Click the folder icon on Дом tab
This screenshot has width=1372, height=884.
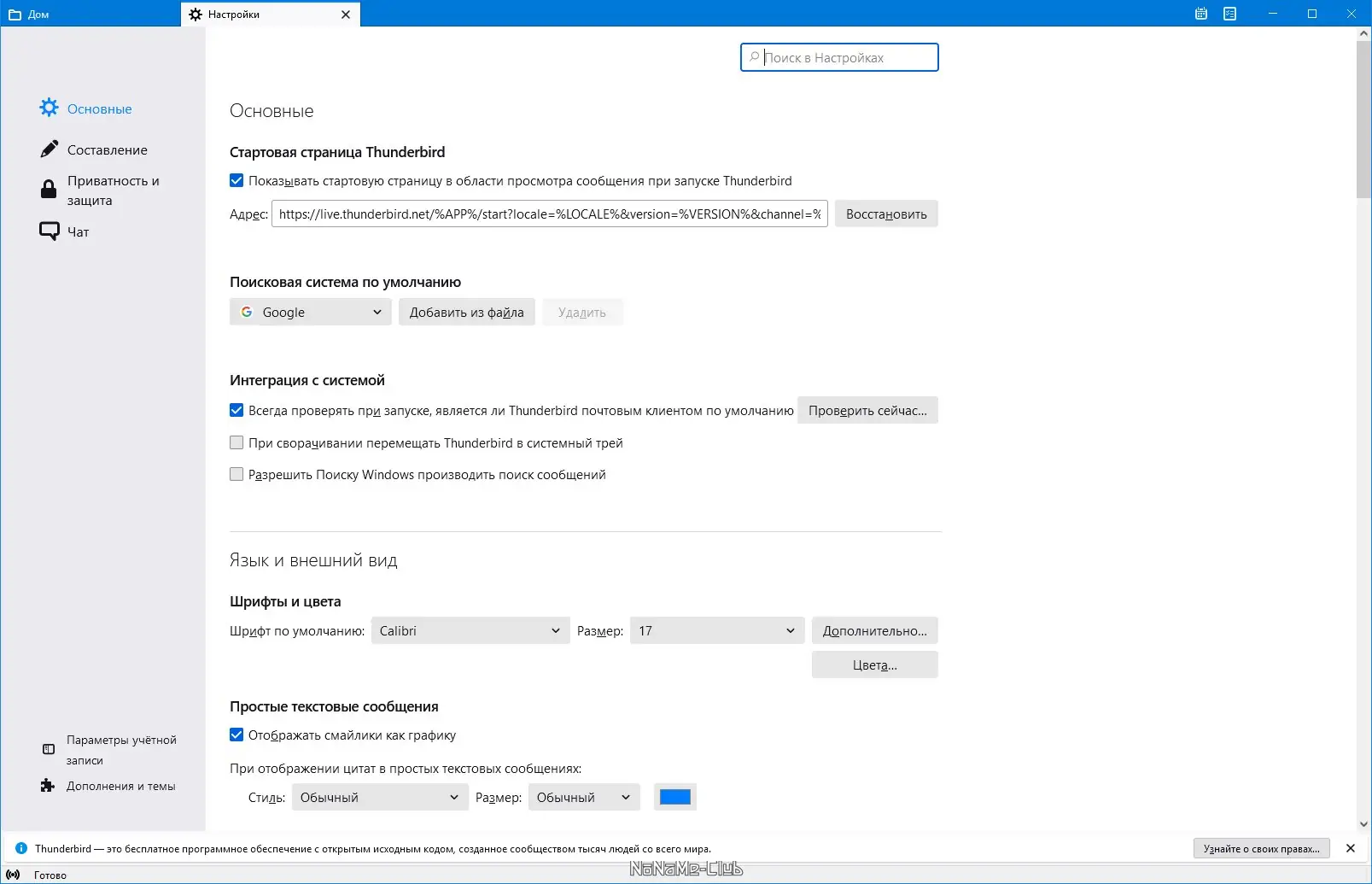point(15,15)
